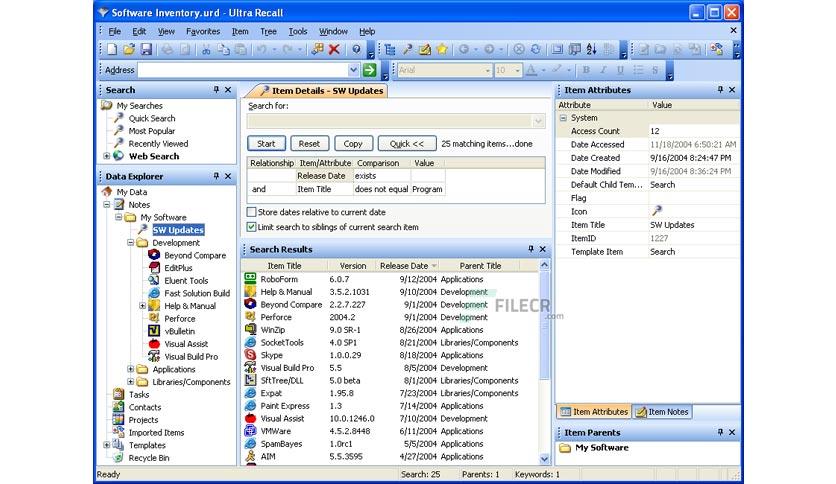Collapse the My Software folder
836x484 pixels.
click(x=118, y=217)
